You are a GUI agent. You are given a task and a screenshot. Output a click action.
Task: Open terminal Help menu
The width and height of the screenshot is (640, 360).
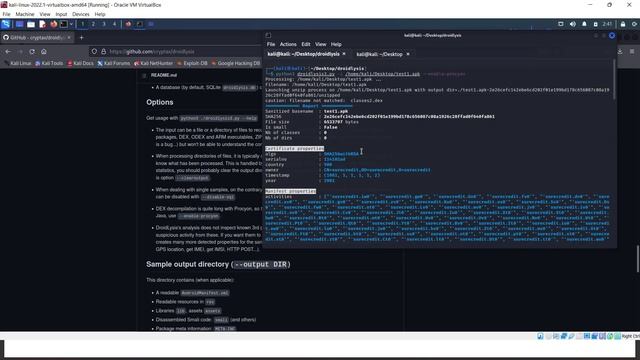click(336, 44)
